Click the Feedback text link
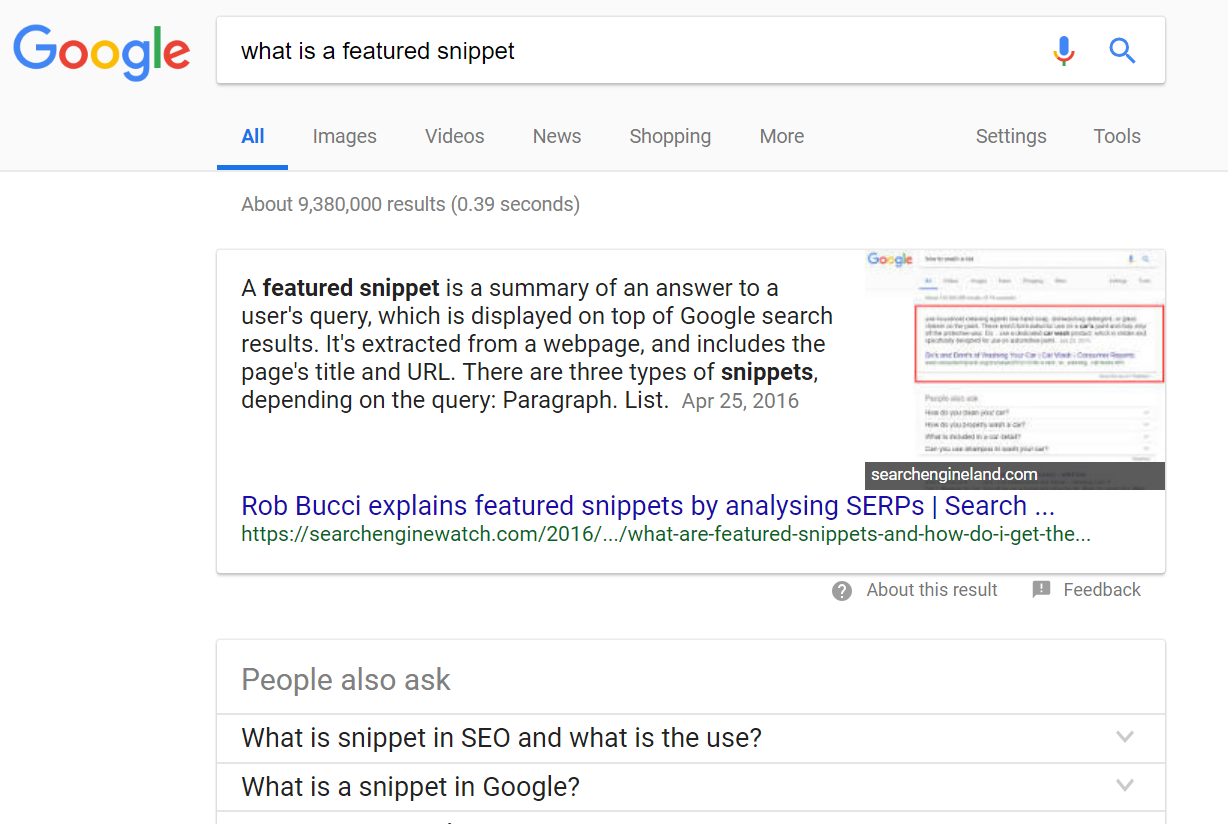1228x824 pixels. coord(1102,590)
